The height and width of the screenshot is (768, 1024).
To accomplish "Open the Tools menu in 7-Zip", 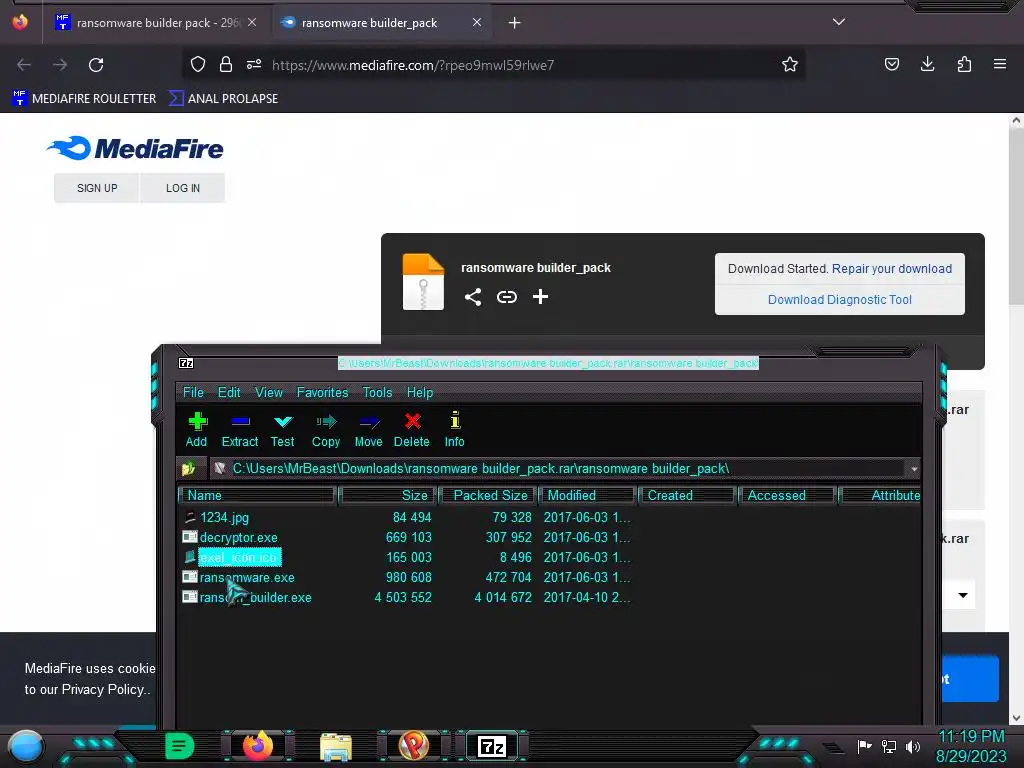I will 377,392.
